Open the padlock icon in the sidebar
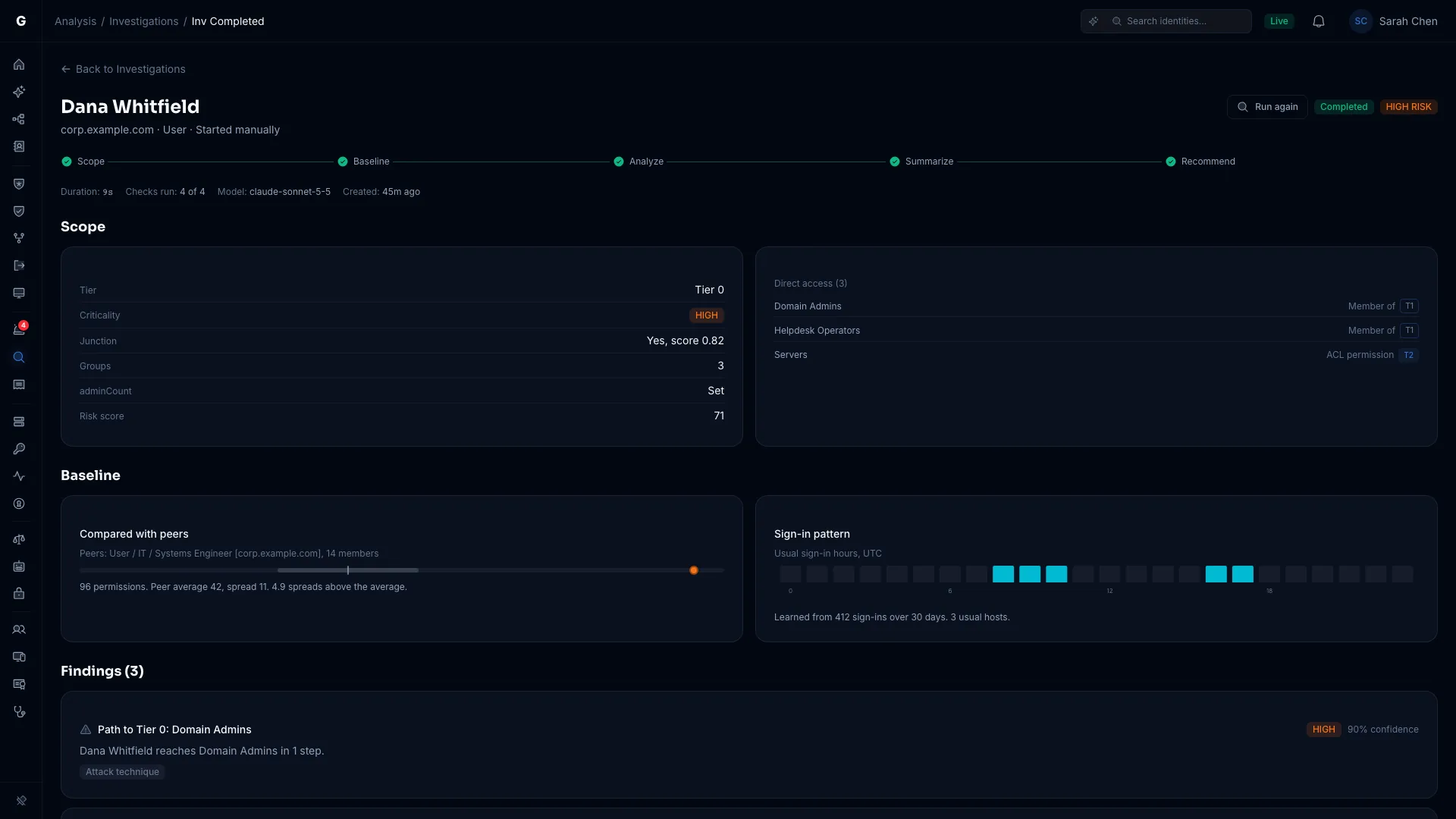 point(19,594)
